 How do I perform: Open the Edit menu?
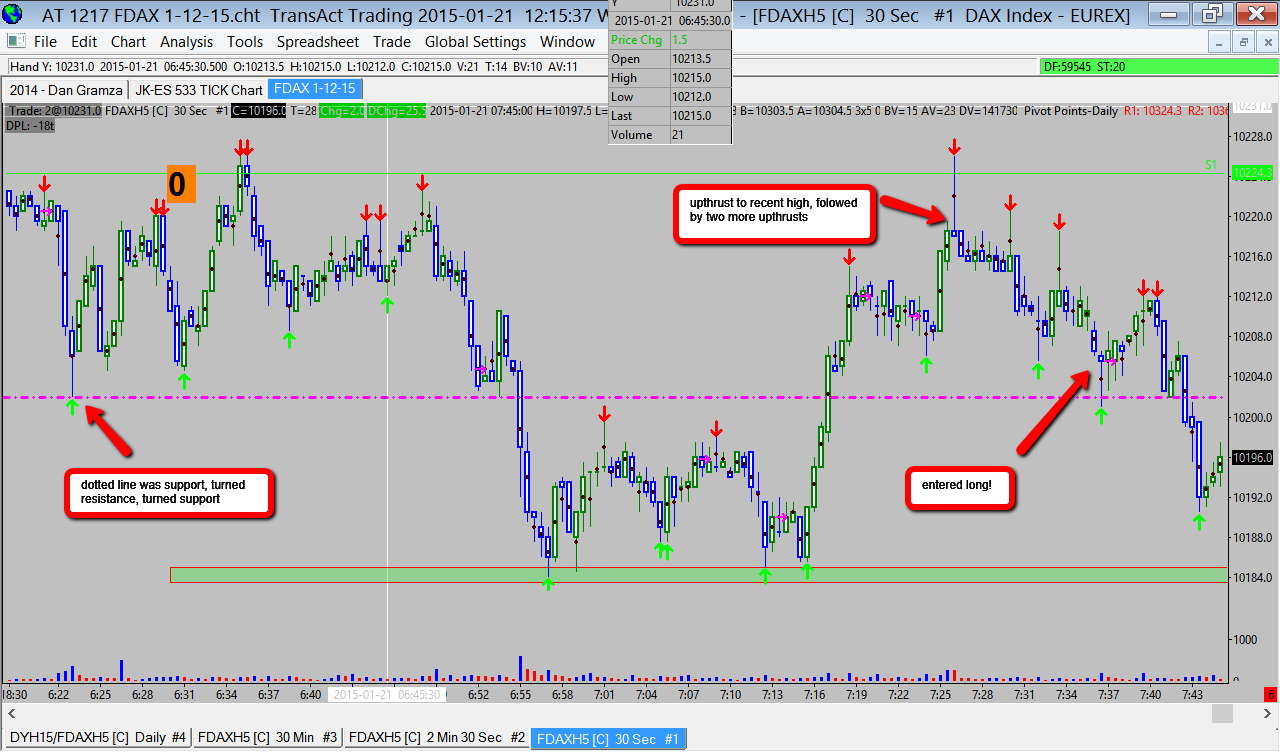(84, 42)
